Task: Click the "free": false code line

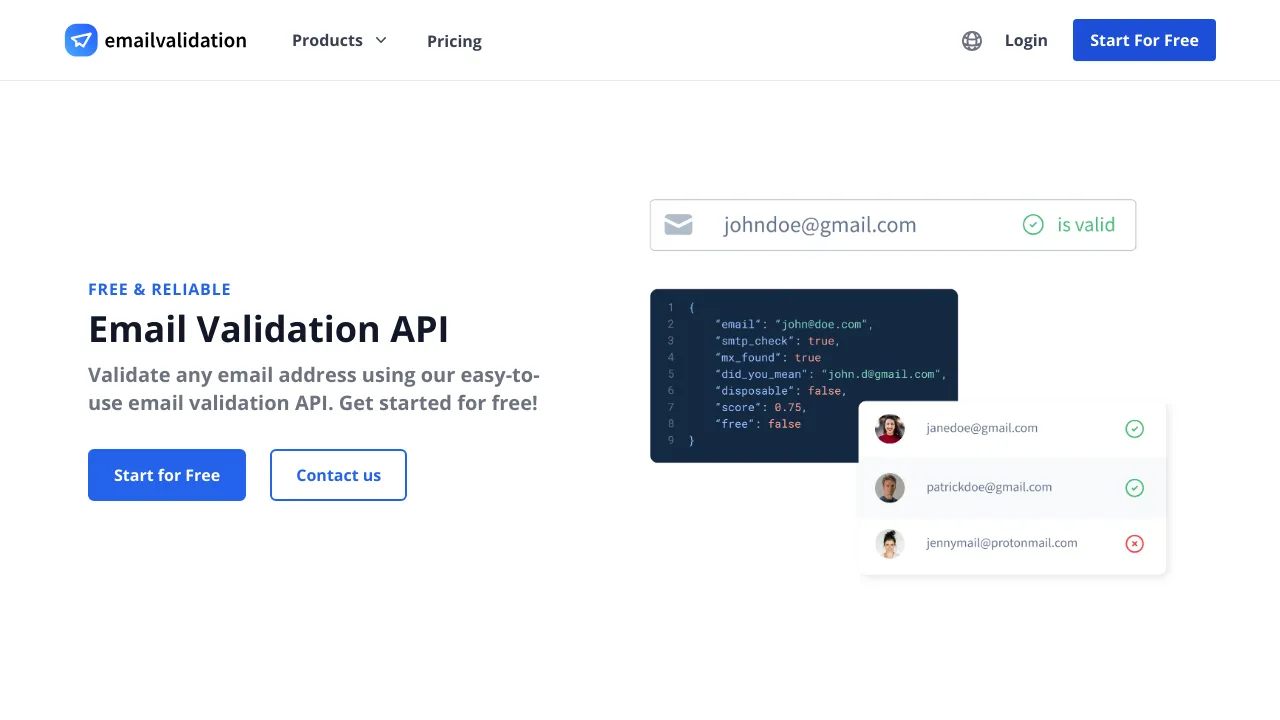Action: click(x=758, y=423)
